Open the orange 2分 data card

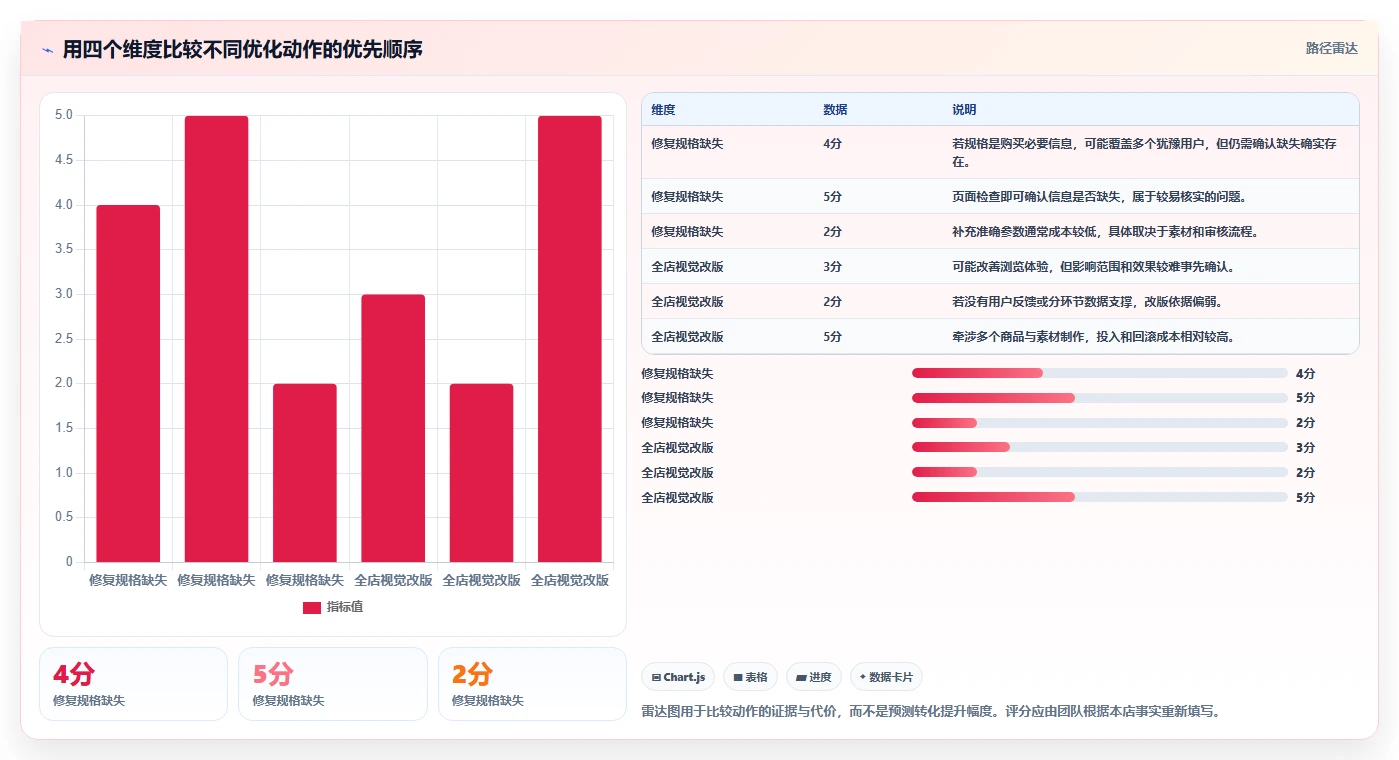[532, 684]
